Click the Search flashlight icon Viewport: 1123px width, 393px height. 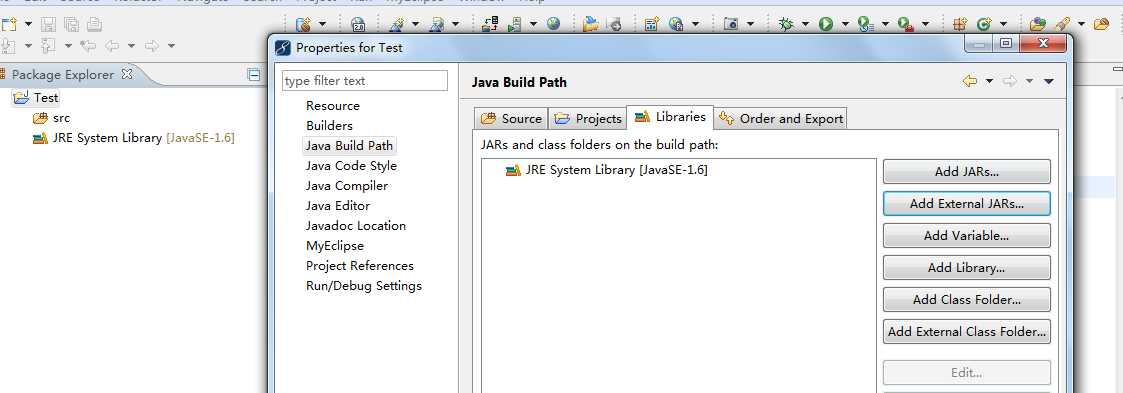click(x=1063, y=24)
